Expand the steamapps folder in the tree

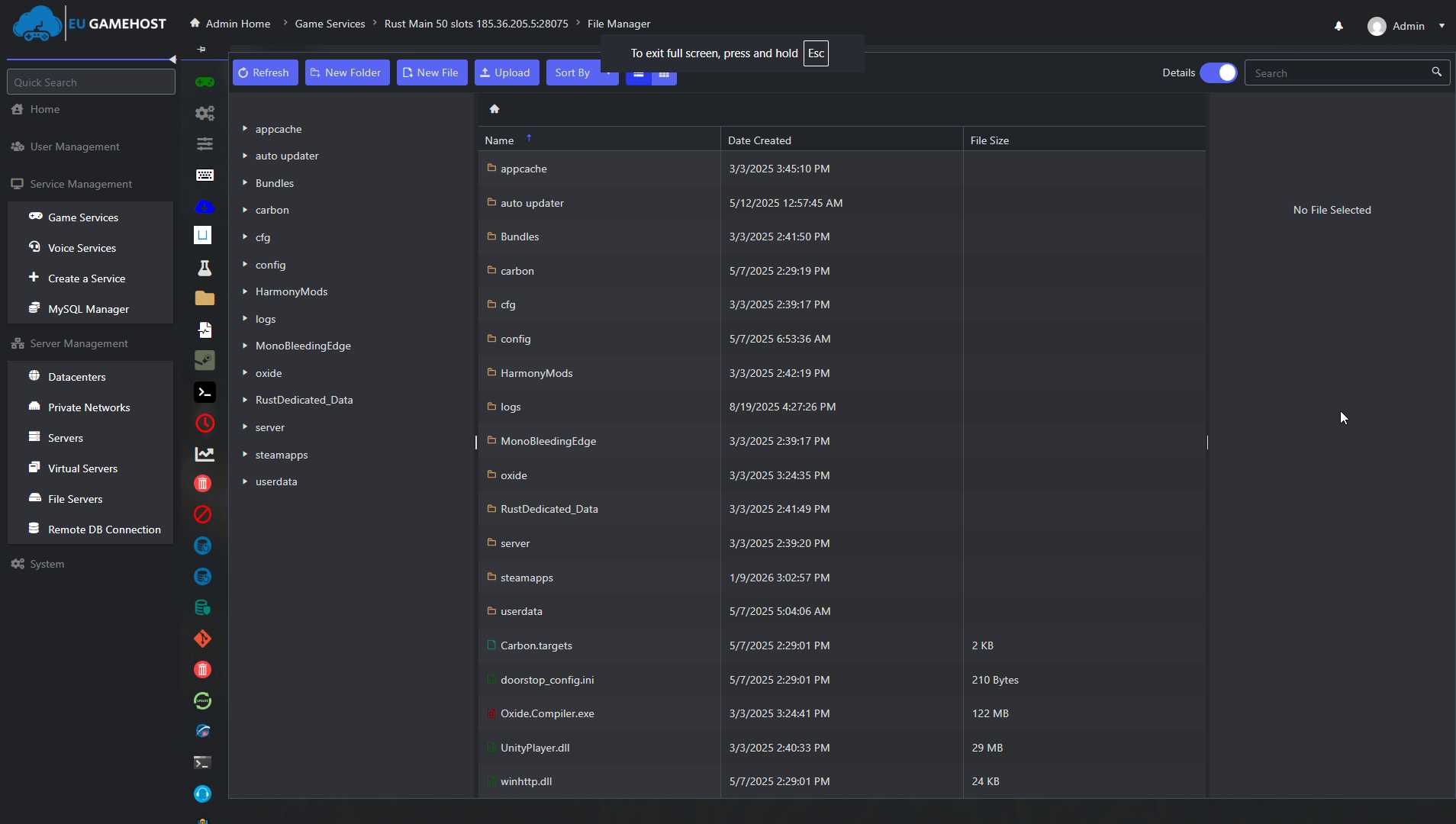point(246,455)
